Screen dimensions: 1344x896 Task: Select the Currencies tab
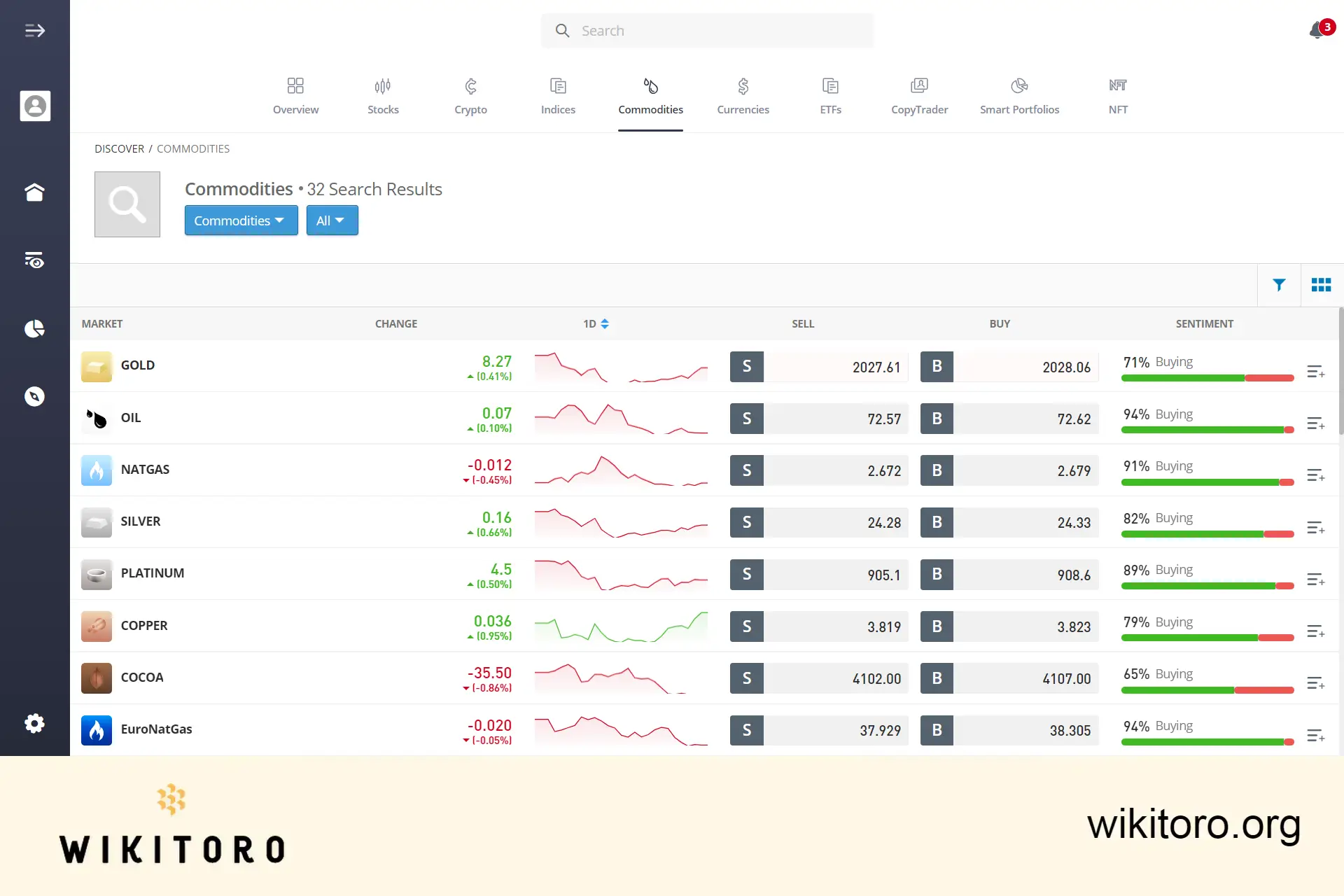743,95
